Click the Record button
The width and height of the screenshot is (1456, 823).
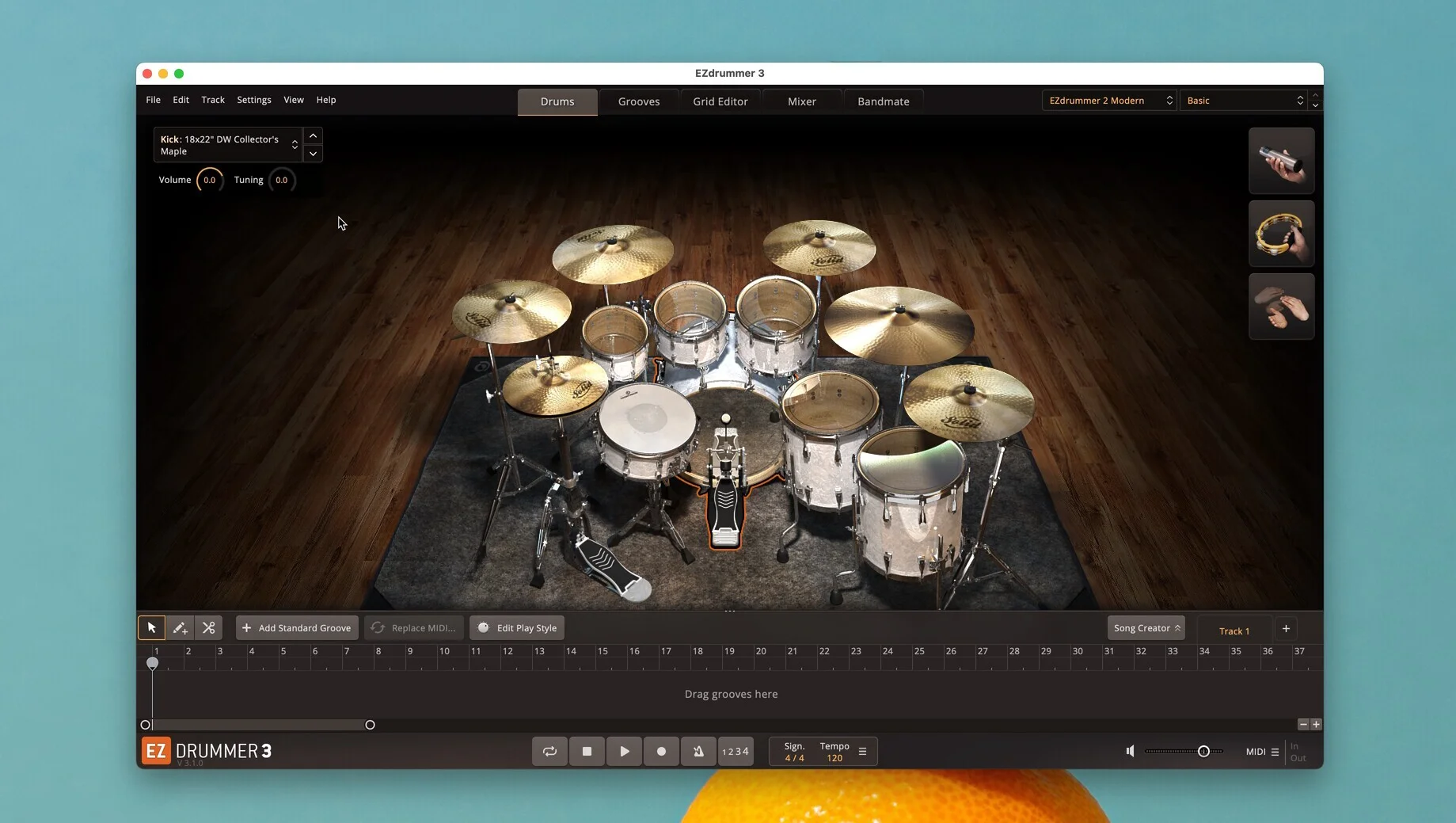coord(661,752)
